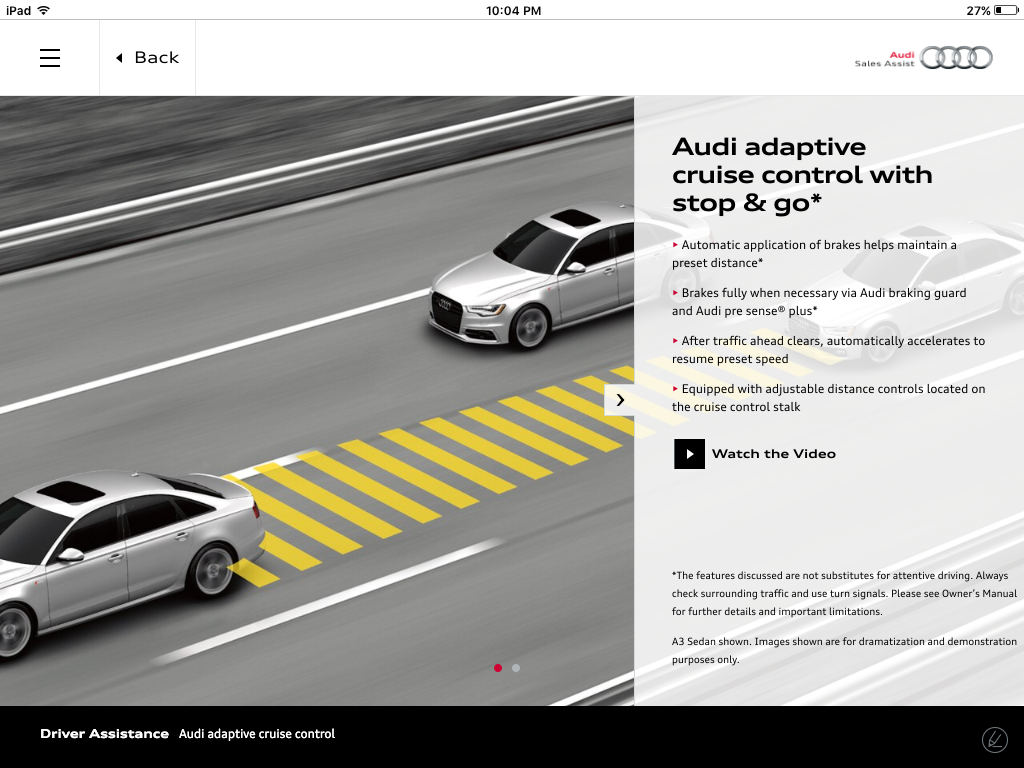1024x768 pixels.
Task: Tap the bullet about resuming preset speed
Action: [x=828, y=349]
